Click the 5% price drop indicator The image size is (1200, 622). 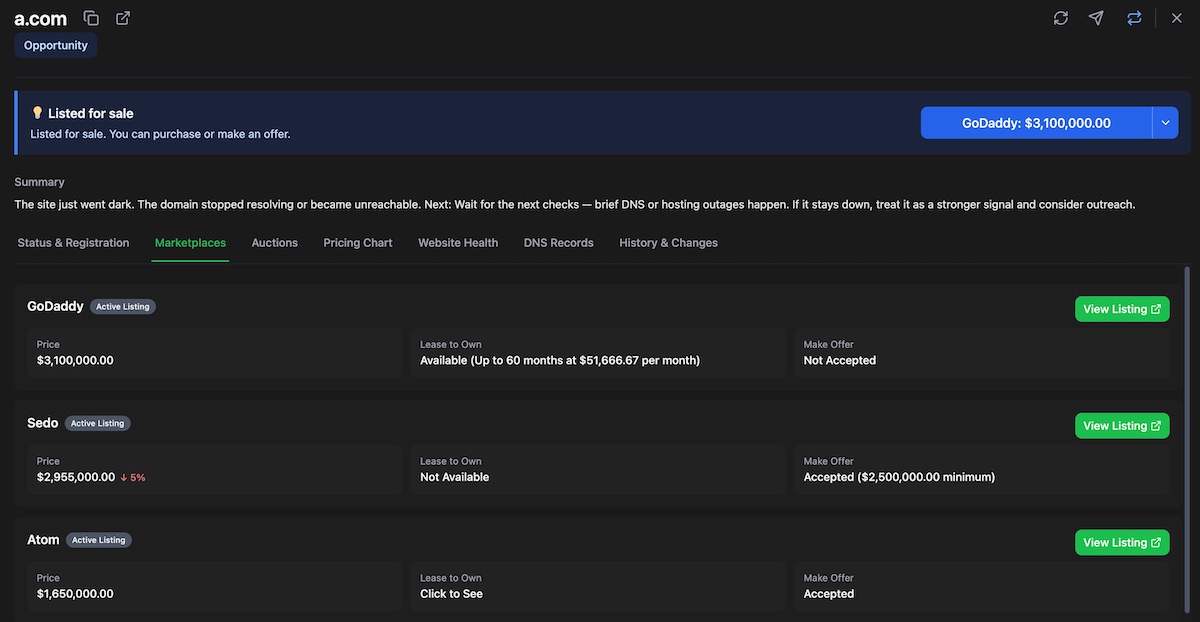pyautogui.click(x=132, y=477)
